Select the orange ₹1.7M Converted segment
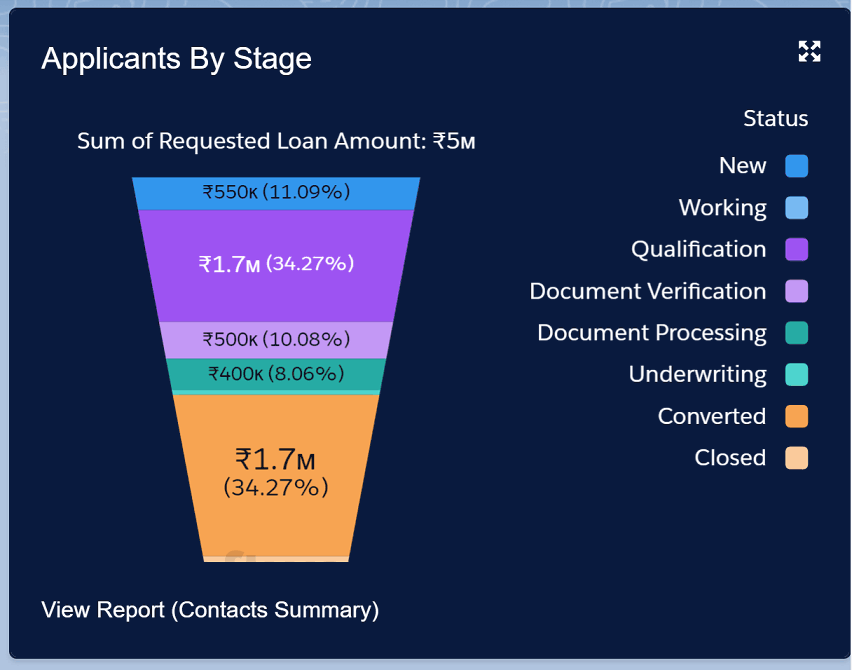852x670 pixels. pyautogui.click(x=276, y=475)
